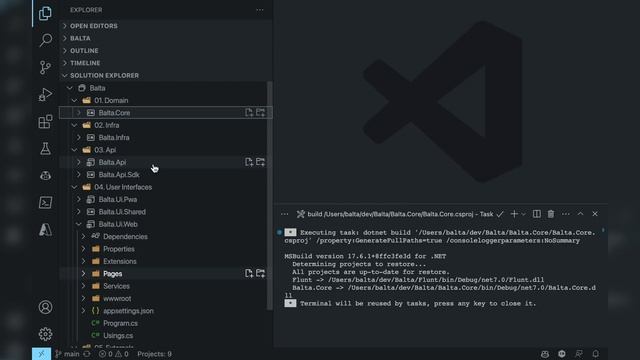Collapse the Balta solution node
640x360 pixels.
point(70,88)
